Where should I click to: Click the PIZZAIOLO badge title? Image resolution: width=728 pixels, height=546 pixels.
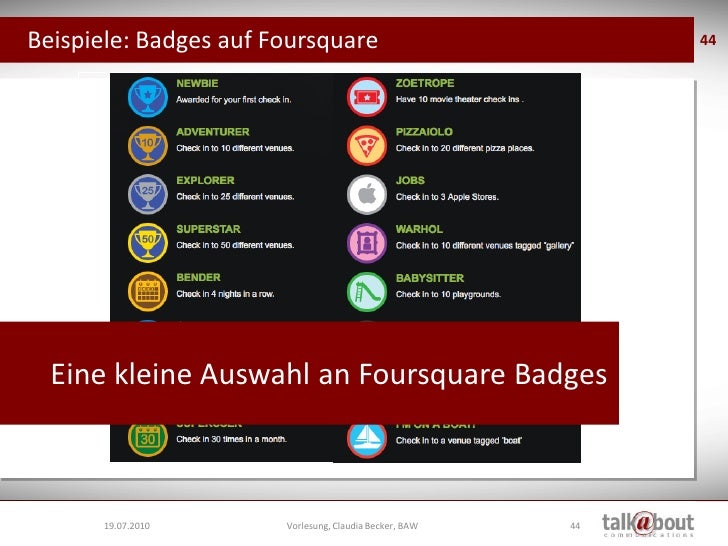click(x=424, y=132)
